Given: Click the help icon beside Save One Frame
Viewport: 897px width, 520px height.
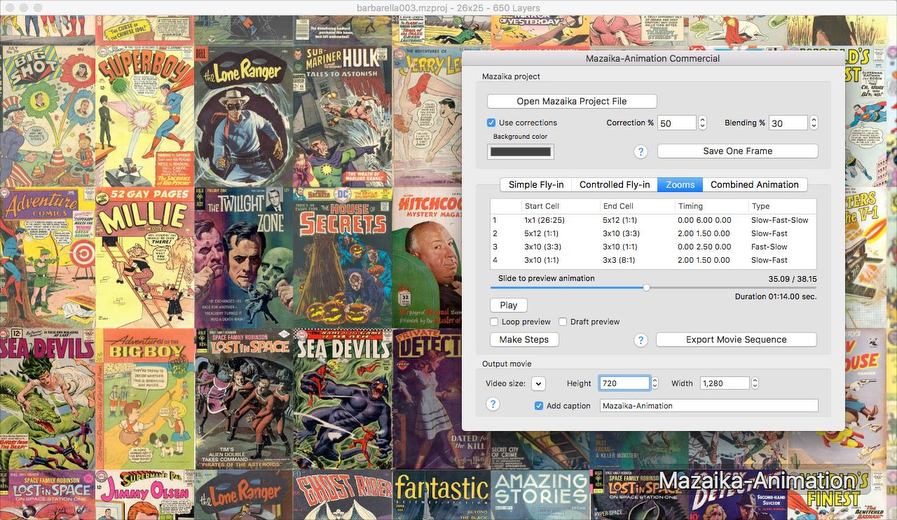Looking at the screenshot, I should point(641,152).
